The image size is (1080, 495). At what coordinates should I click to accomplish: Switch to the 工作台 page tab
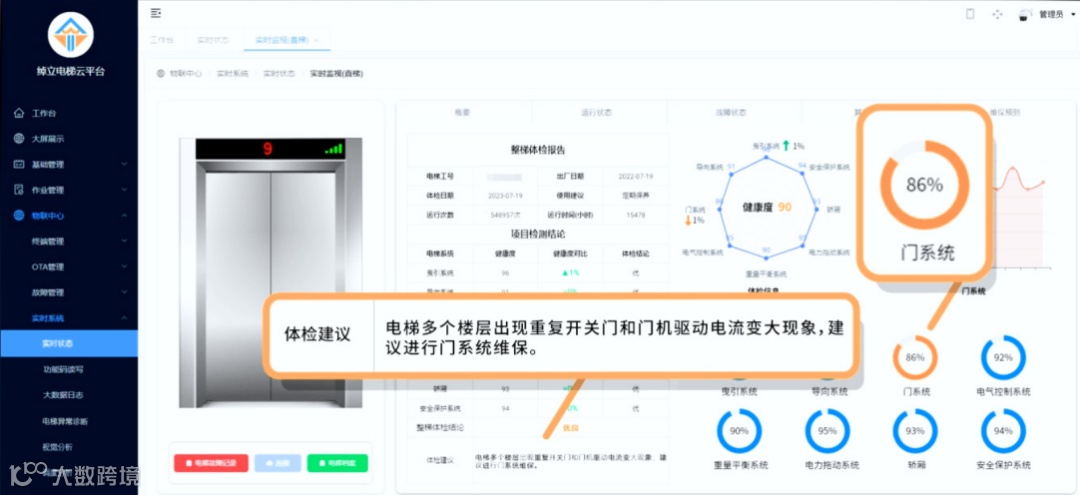pos(162,40)
